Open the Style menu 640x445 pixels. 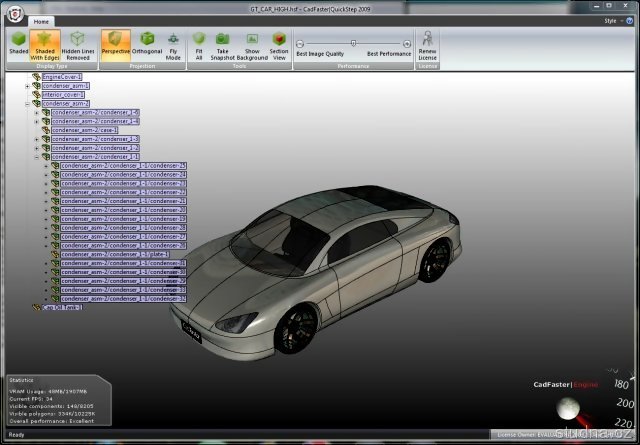pos(612,20)
